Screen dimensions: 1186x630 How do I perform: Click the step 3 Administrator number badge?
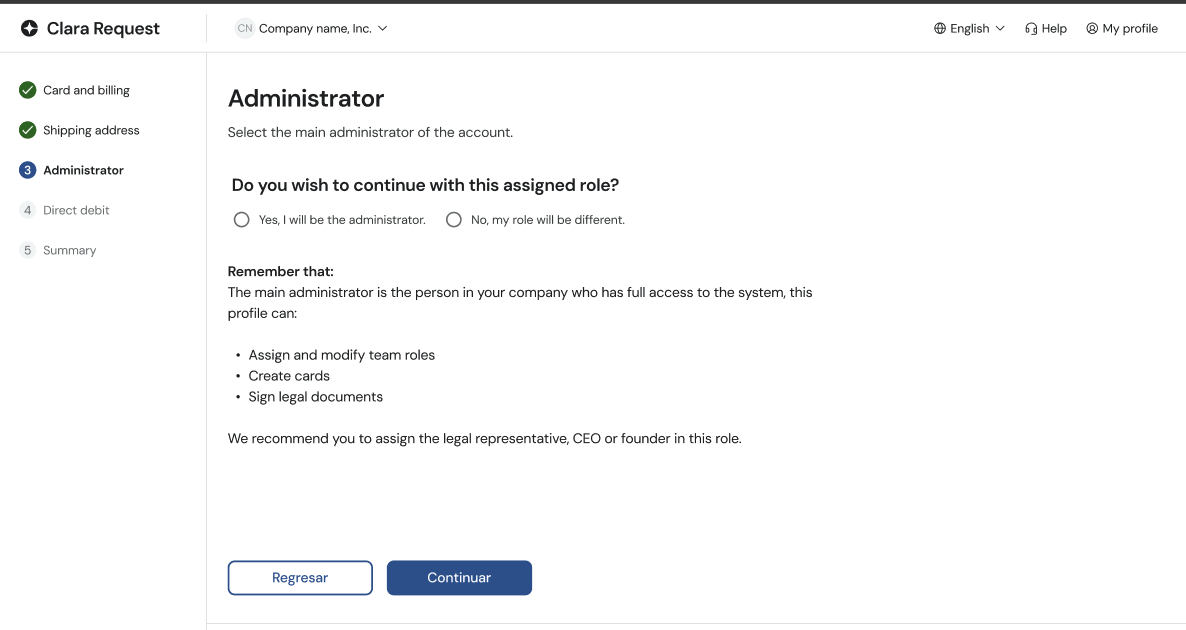pyautogui.click(x=27, y=170)
